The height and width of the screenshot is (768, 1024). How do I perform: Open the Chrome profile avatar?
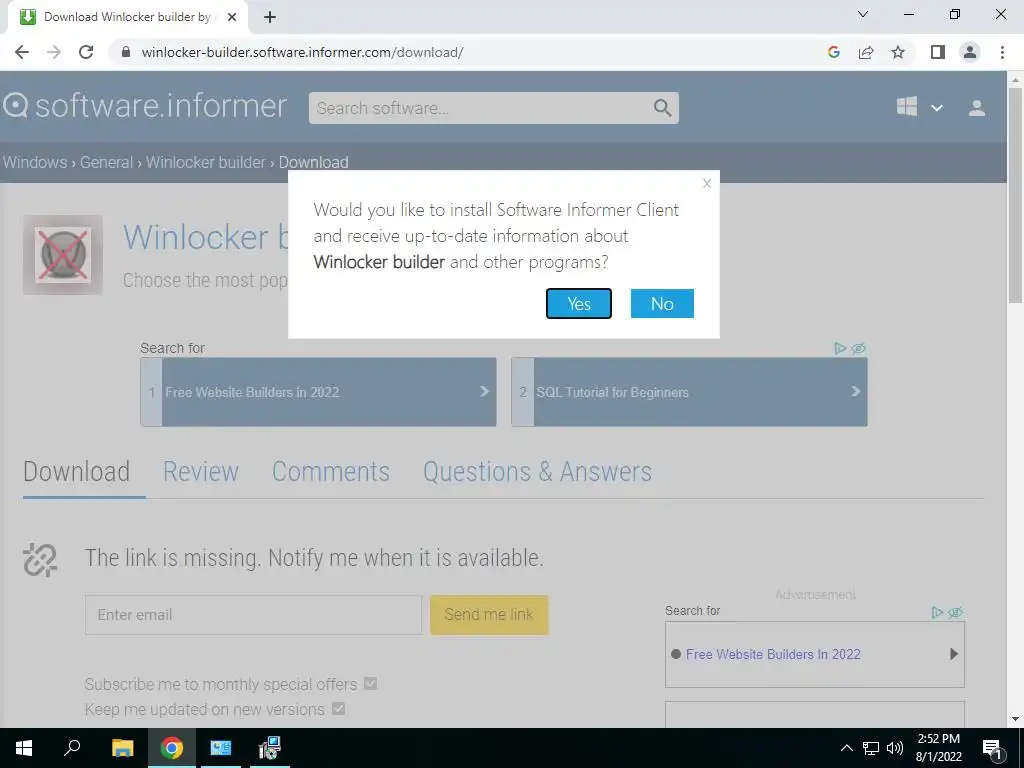tap(970, 52)
